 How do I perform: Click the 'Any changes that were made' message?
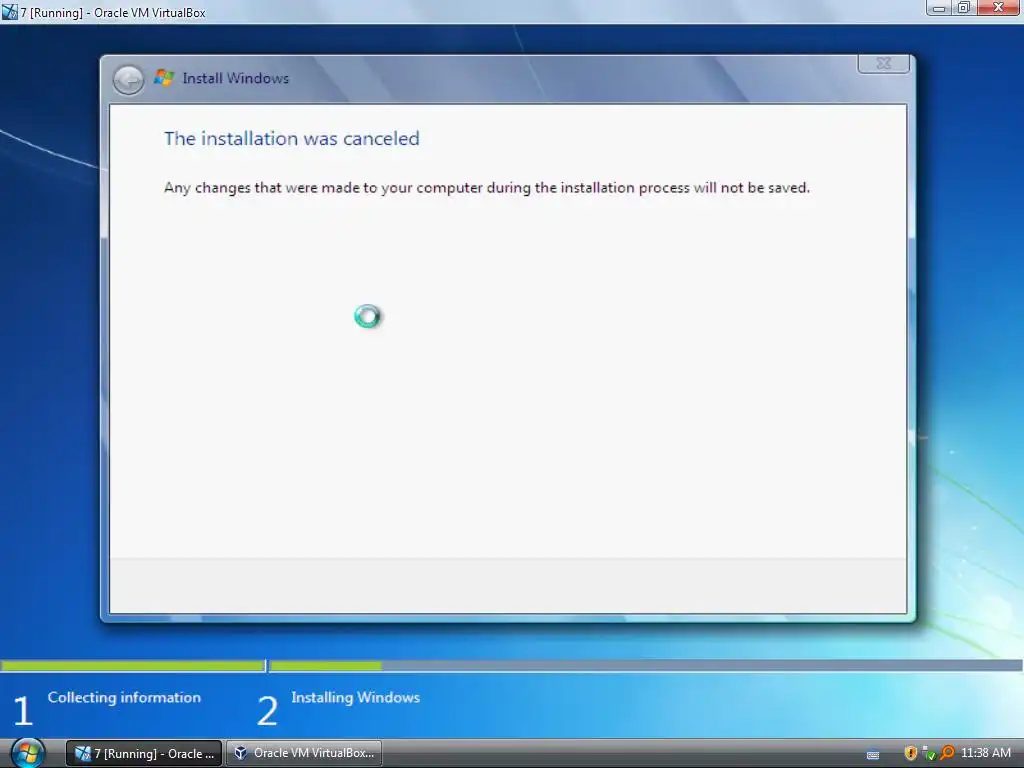[x=487, y=188]
